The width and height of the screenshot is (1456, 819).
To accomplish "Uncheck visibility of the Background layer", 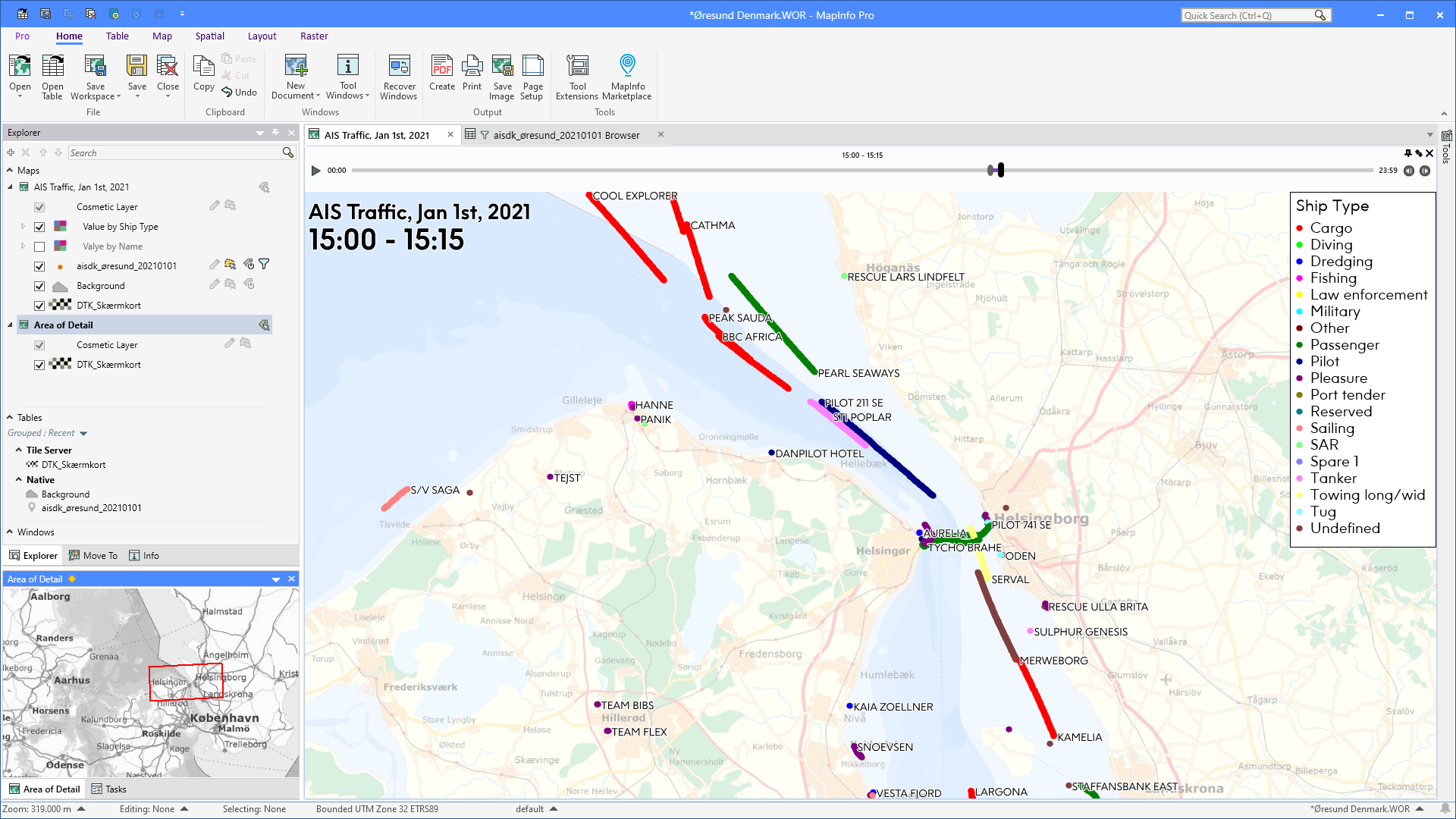I will coord(39,286).
